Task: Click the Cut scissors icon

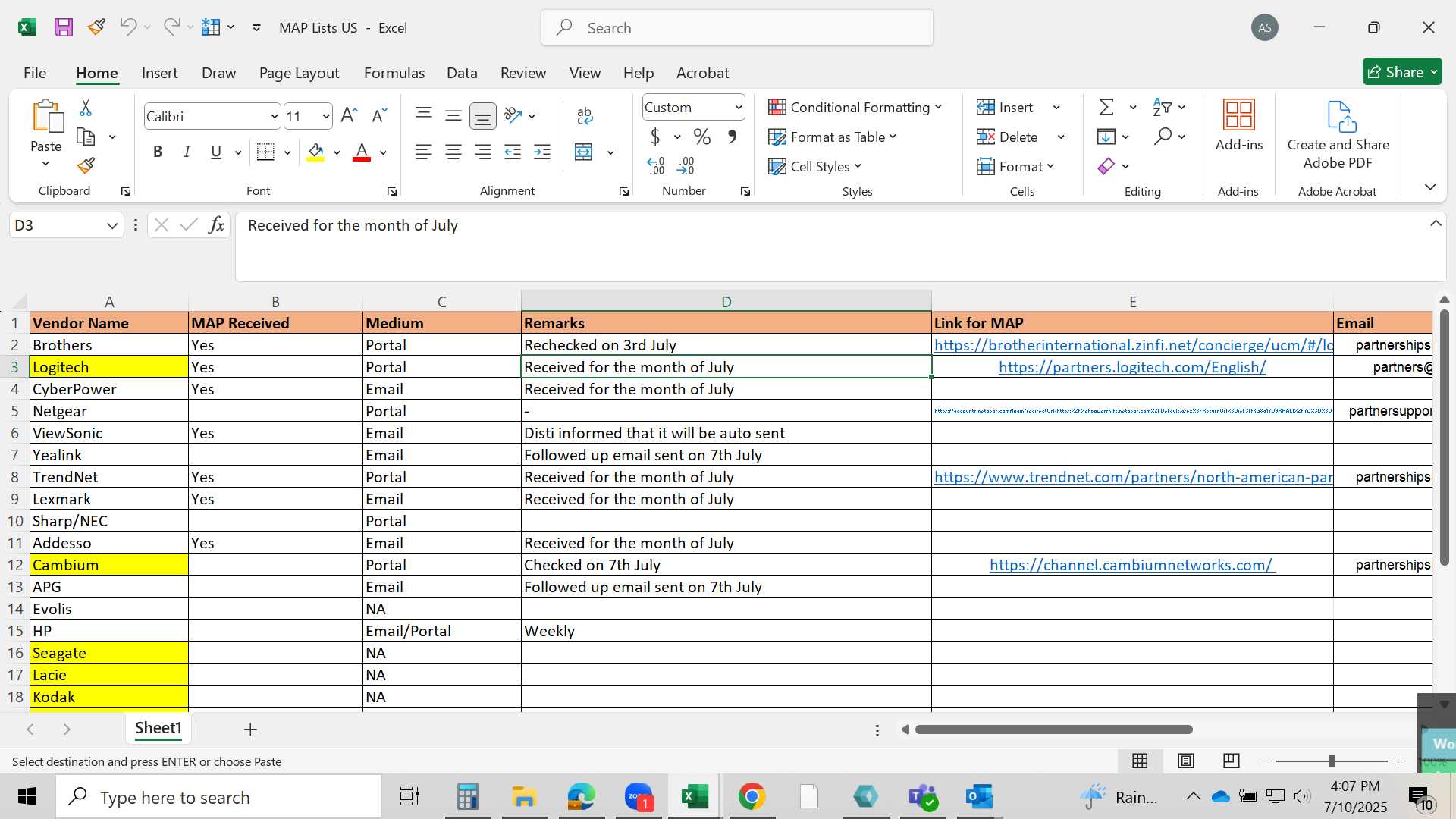Action: (x=86, y=108)
